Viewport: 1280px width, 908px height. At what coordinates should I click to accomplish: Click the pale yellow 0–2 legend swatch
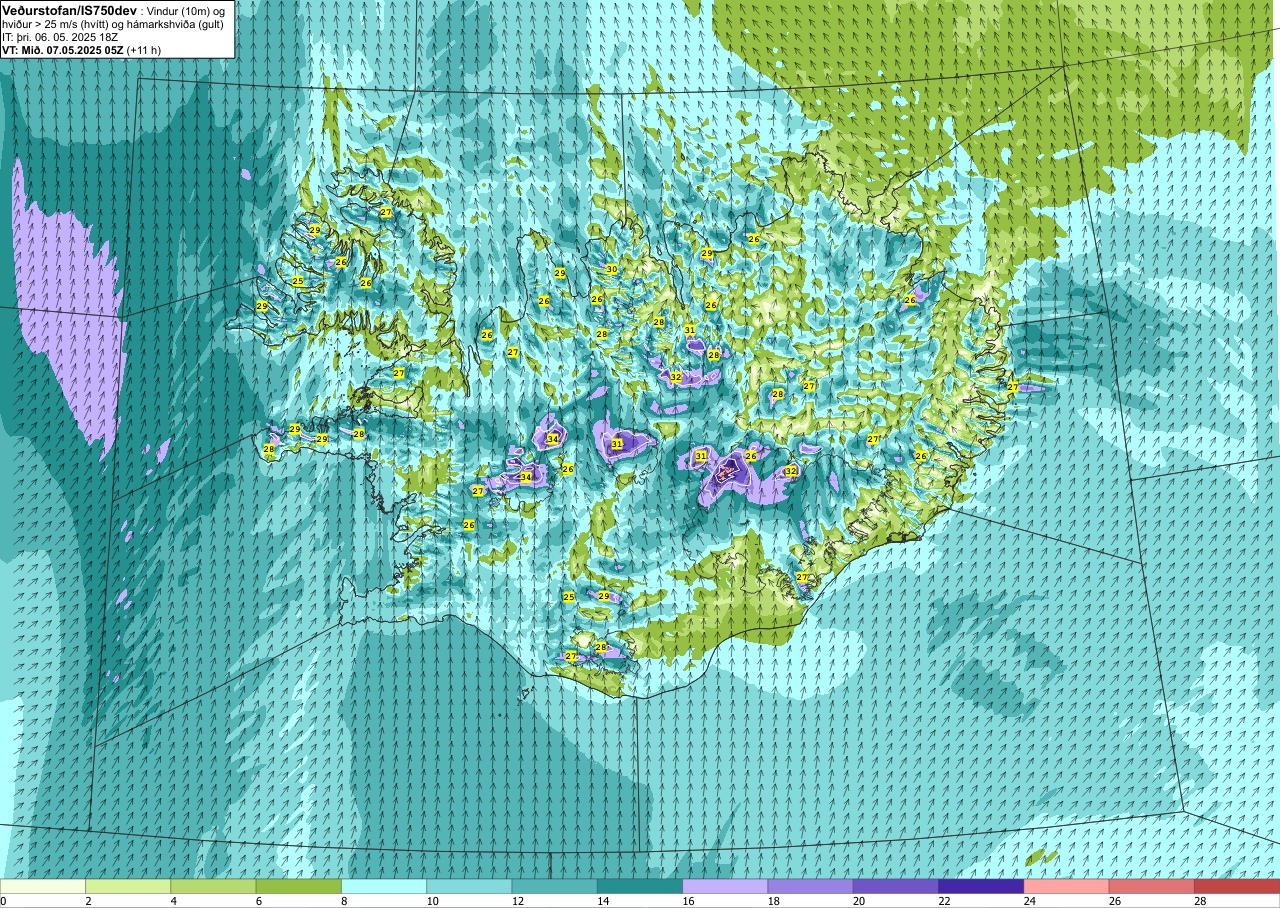(x=43, y=886)
